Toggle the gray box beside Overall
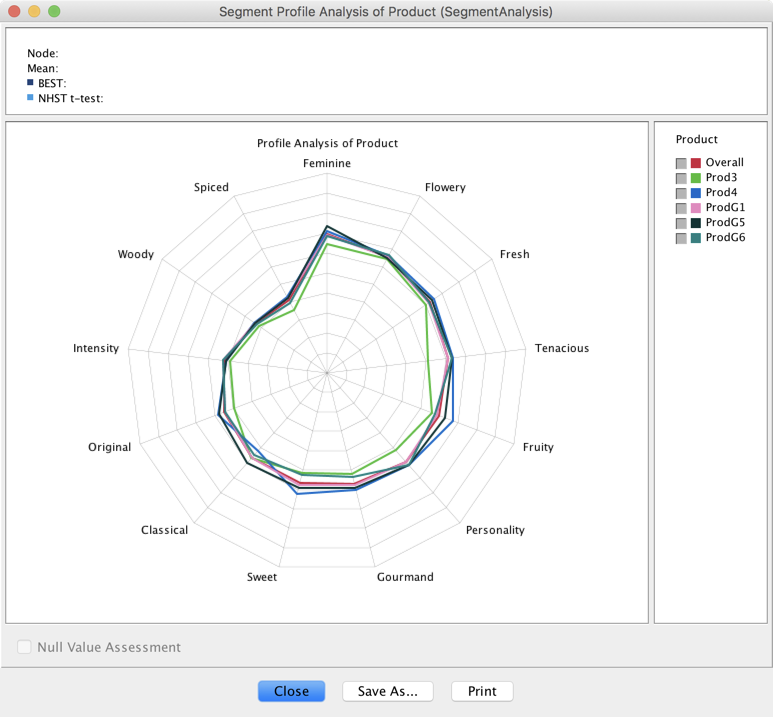Viewport: 773px width, 717px height. [681, 163]
